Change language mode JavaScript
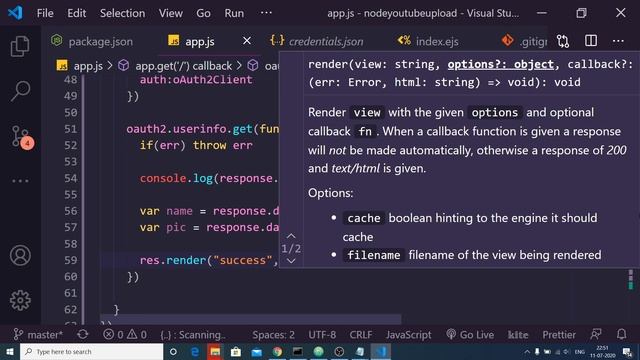Image resolution: width=640 pixels, height=360 pixels. tap(408, 335)
